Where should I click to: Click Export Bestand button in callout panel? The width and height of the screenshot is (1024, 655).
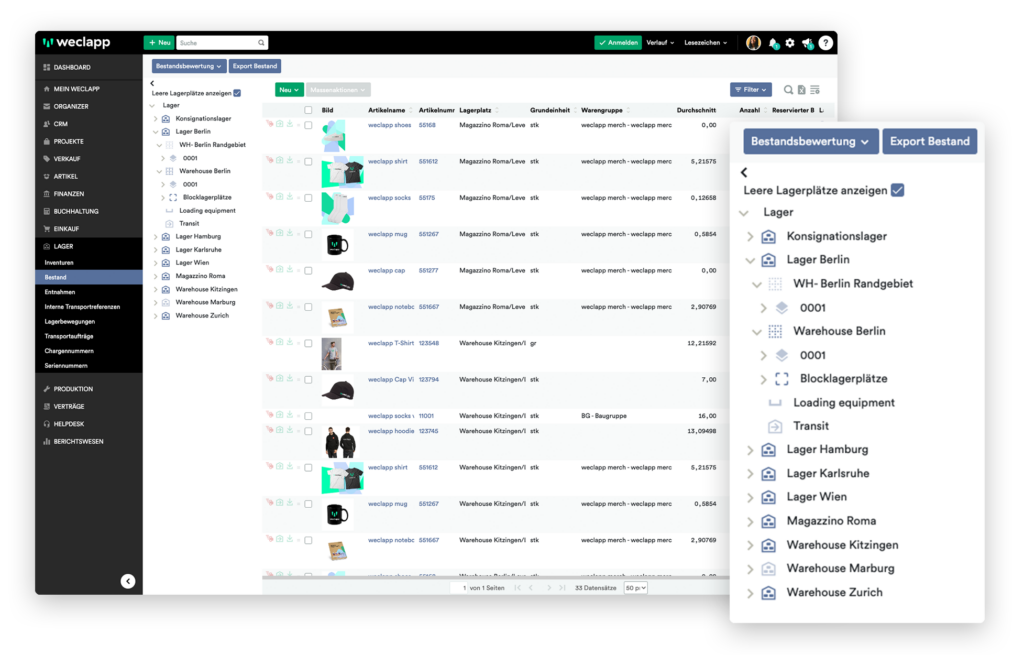click(x=929, y=141)
